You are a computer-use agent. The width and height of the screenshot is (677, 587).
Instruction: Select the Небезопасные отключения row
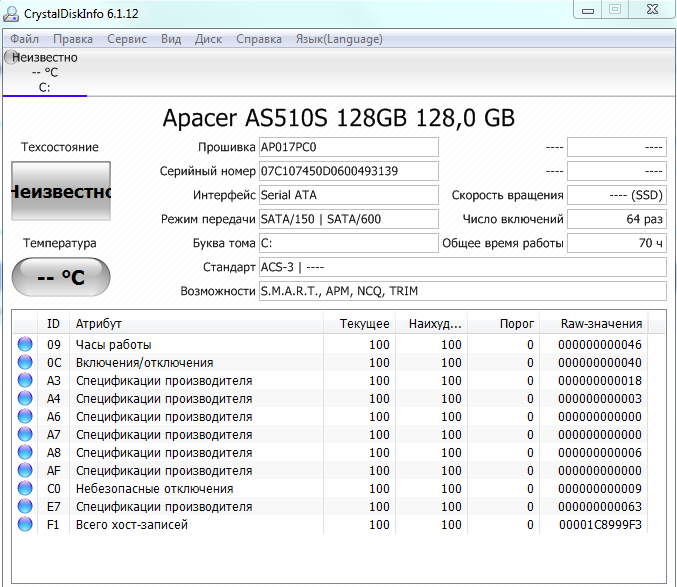(330, 488)
